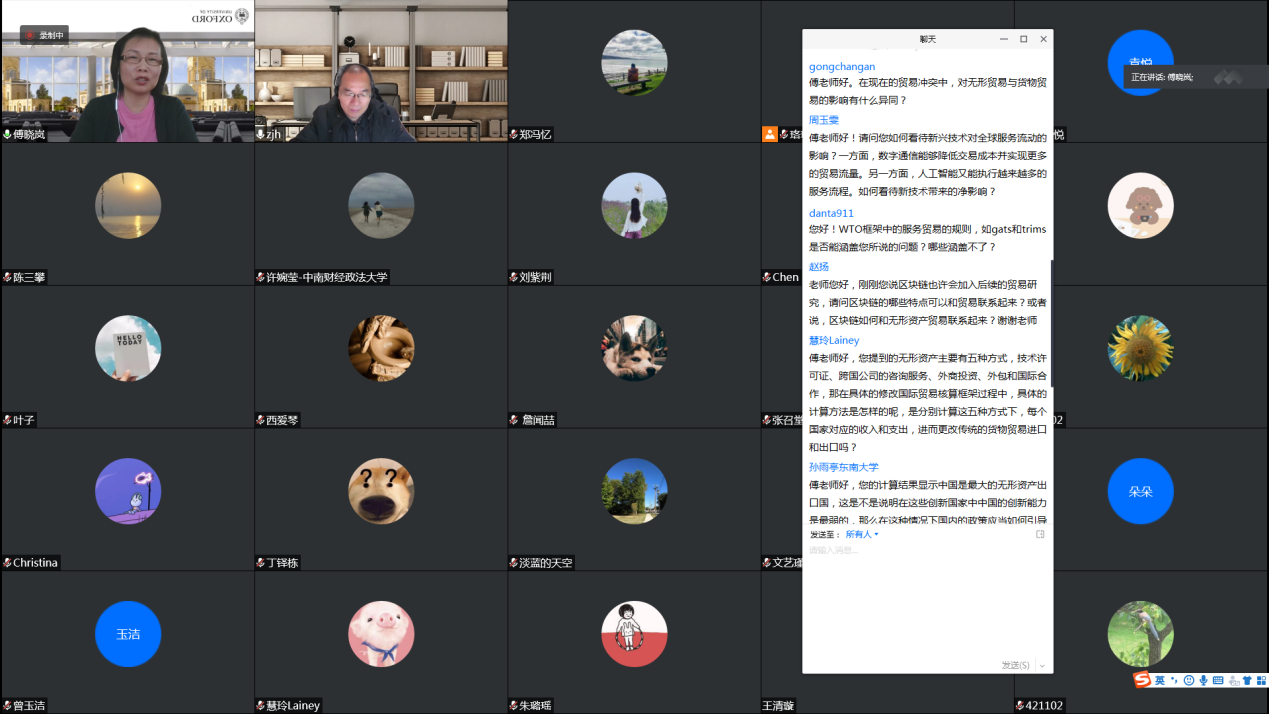Expand the send options arrow beside 发送(S)
Image resolution: width=1269 pixels, height=714 pixels.
click(x=1042, y=665)
